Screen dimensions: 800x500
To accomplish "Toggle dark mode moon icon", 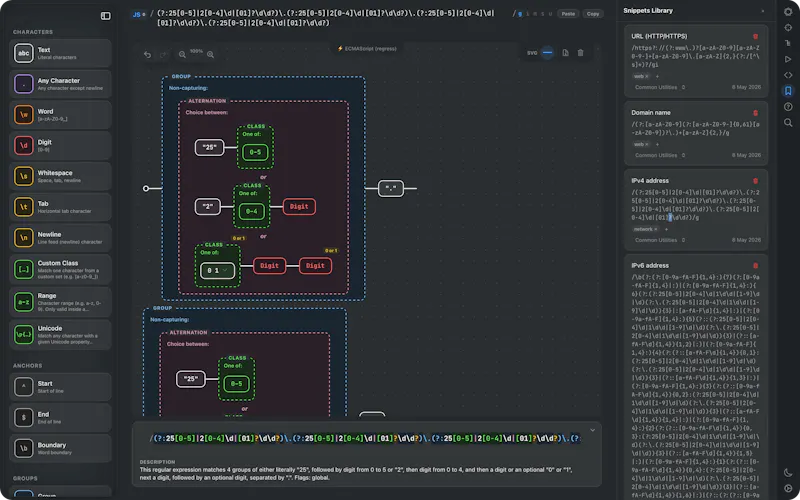I will click(788, 473).
